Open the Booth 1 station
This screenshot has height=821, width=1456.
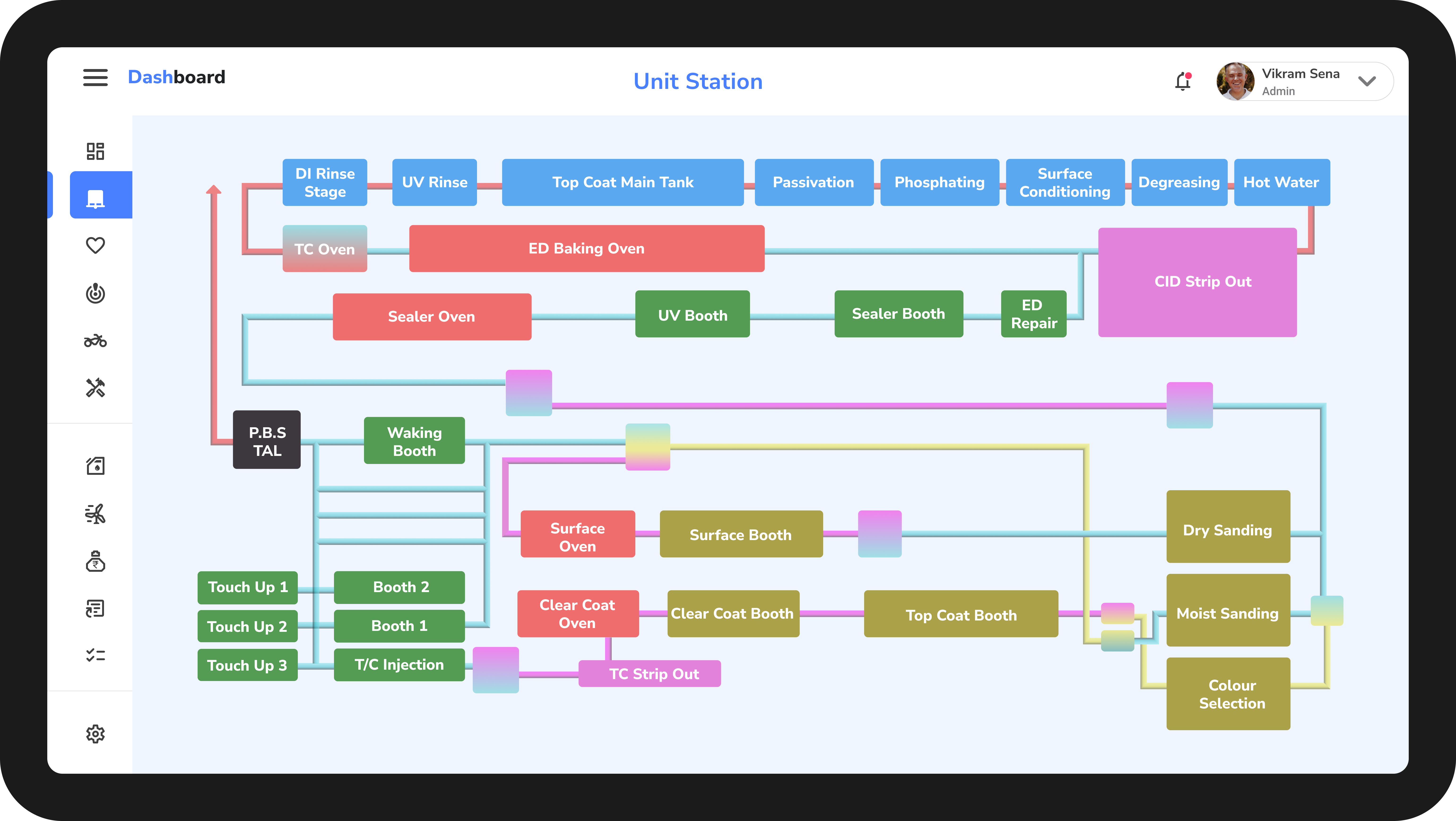point(400,626)
